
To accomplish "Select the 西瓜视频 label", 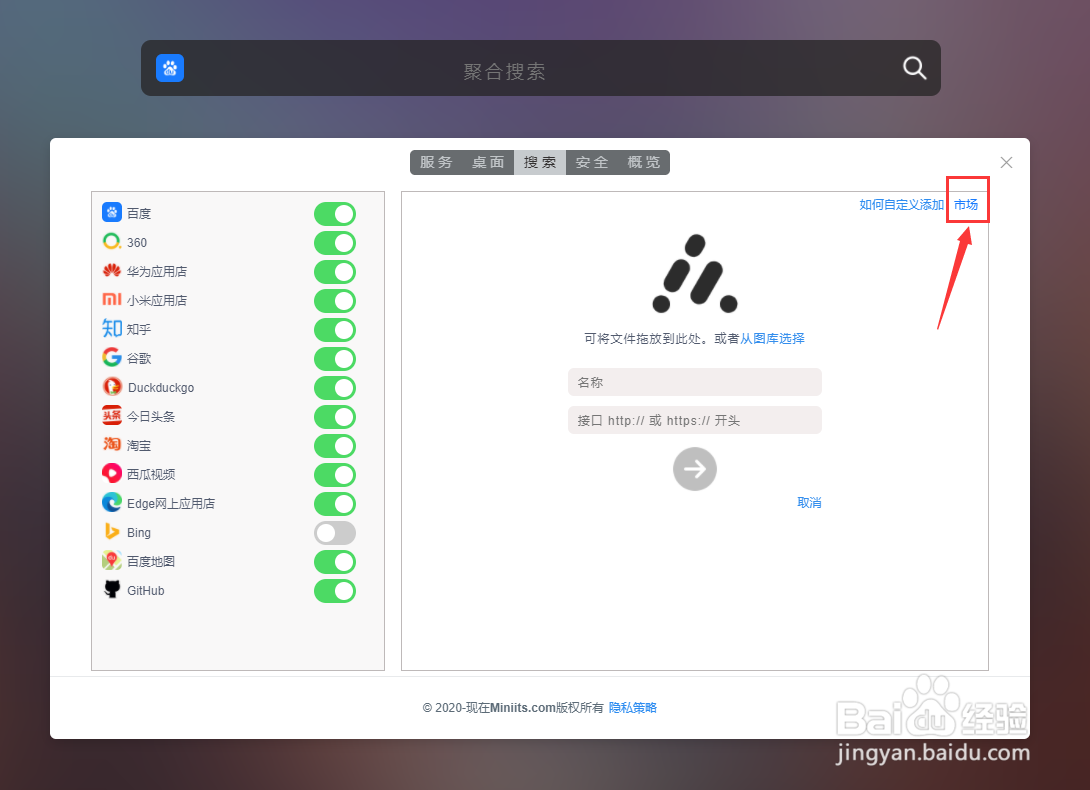I will pos(151,474).
